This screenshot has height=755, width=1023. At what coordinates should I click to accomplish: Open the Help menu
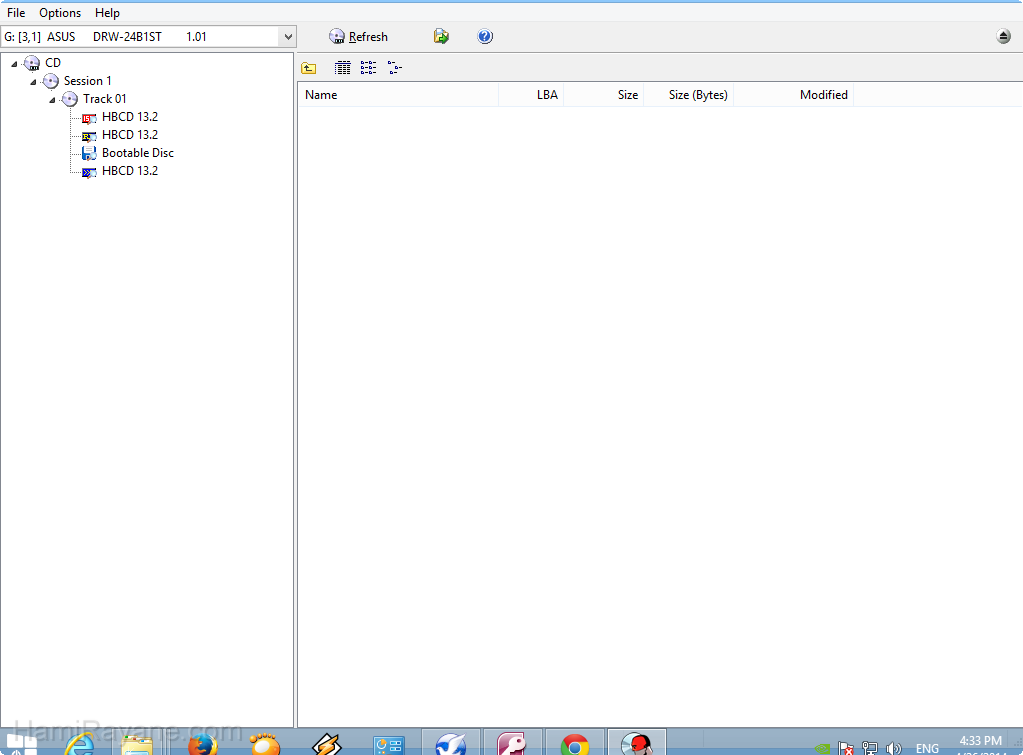click(x=107, y=13)
